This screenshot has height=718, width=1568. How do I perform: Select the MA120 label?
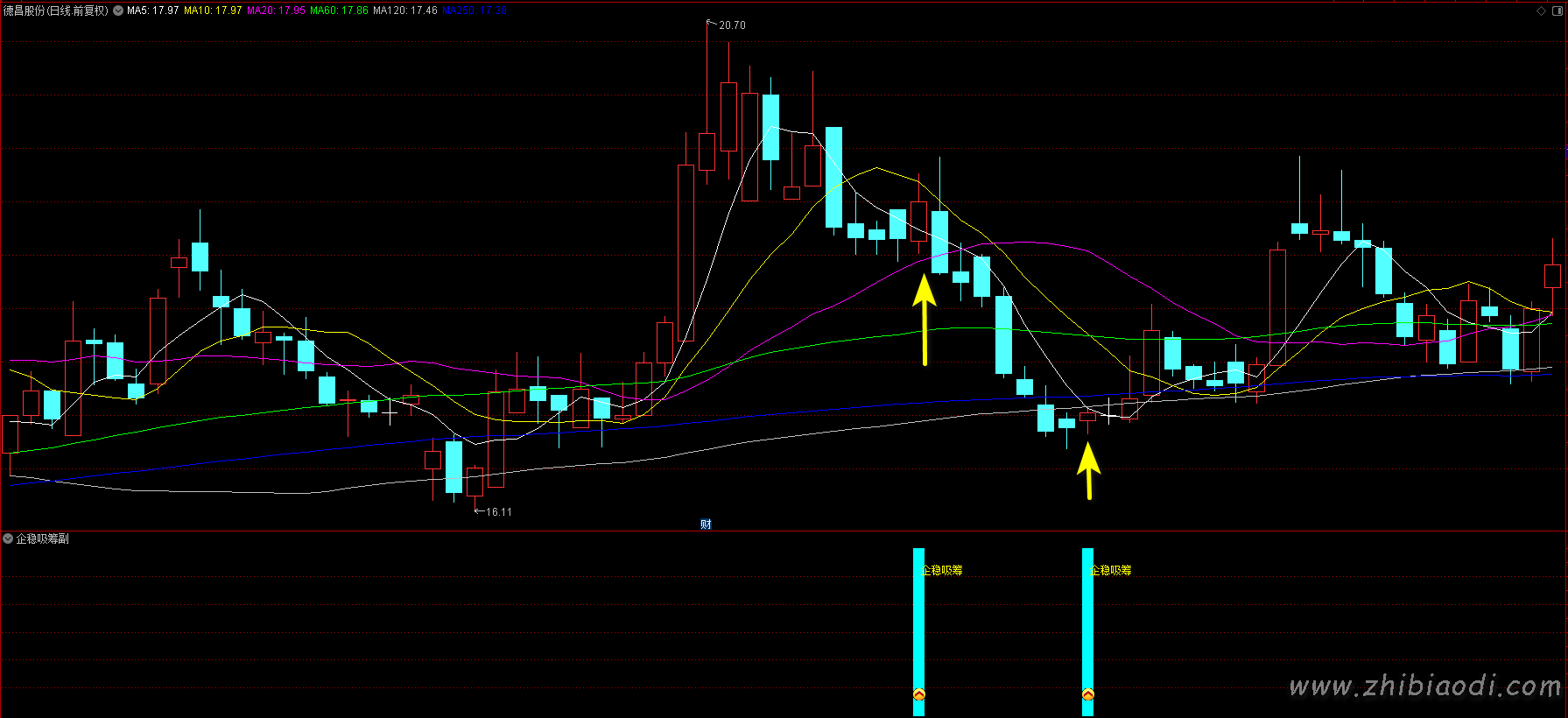(x=404, y=11)
